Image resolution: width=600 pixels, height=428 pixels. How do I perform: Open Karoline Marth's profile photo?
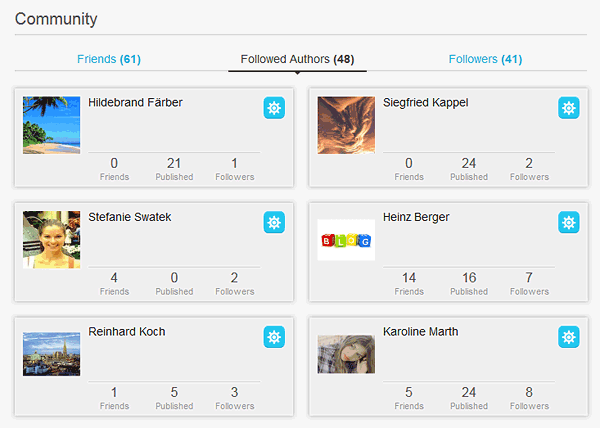pyautogui.click(x=346, y=354)
